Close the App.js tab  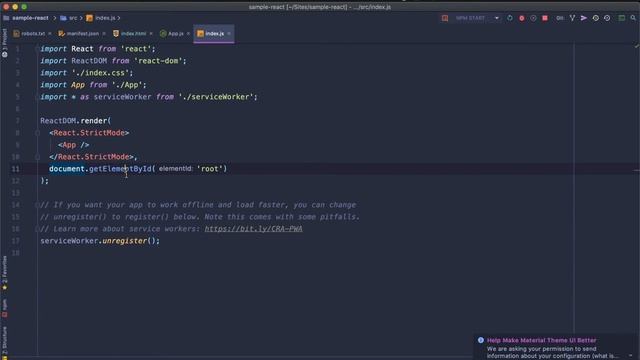pos(188,33)
